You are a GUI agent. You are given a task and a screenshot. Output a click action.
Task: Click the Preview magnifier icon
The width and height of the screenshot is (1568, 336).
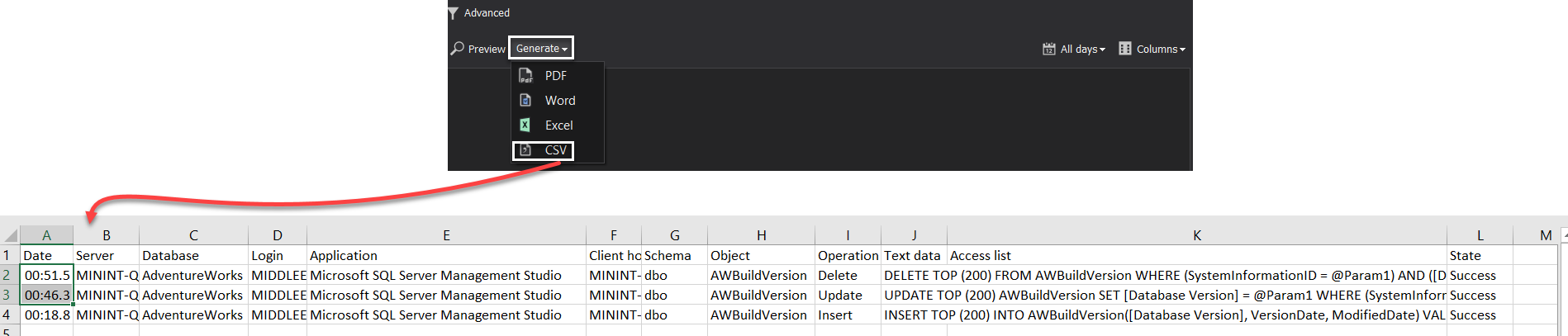[x=457, y=49]
